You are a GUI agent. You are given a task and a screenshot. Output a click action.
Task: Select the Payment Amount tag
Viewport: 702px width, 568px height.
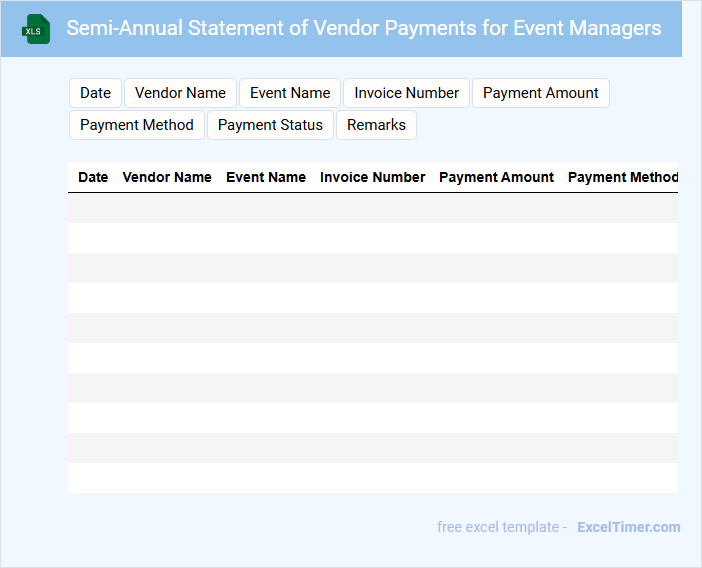(540, 93)
